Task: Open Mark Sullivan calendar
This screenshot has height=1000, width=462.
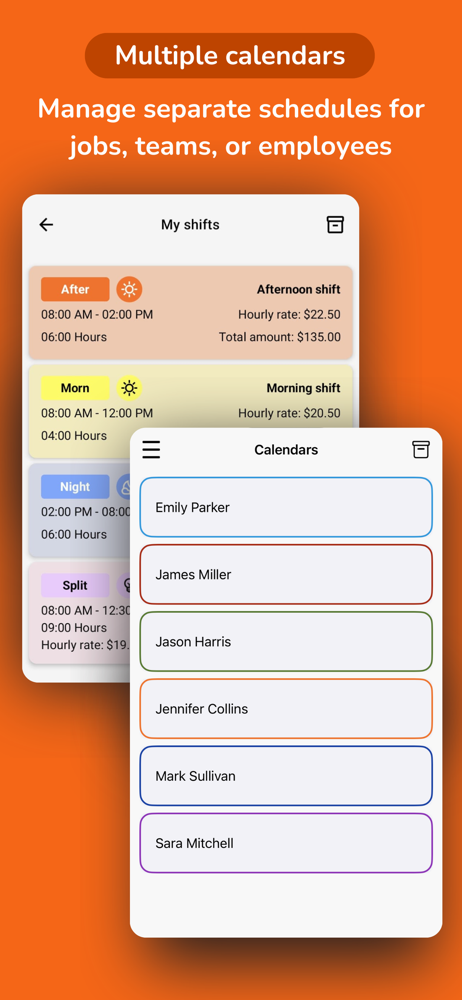Action: coord(286,776)
